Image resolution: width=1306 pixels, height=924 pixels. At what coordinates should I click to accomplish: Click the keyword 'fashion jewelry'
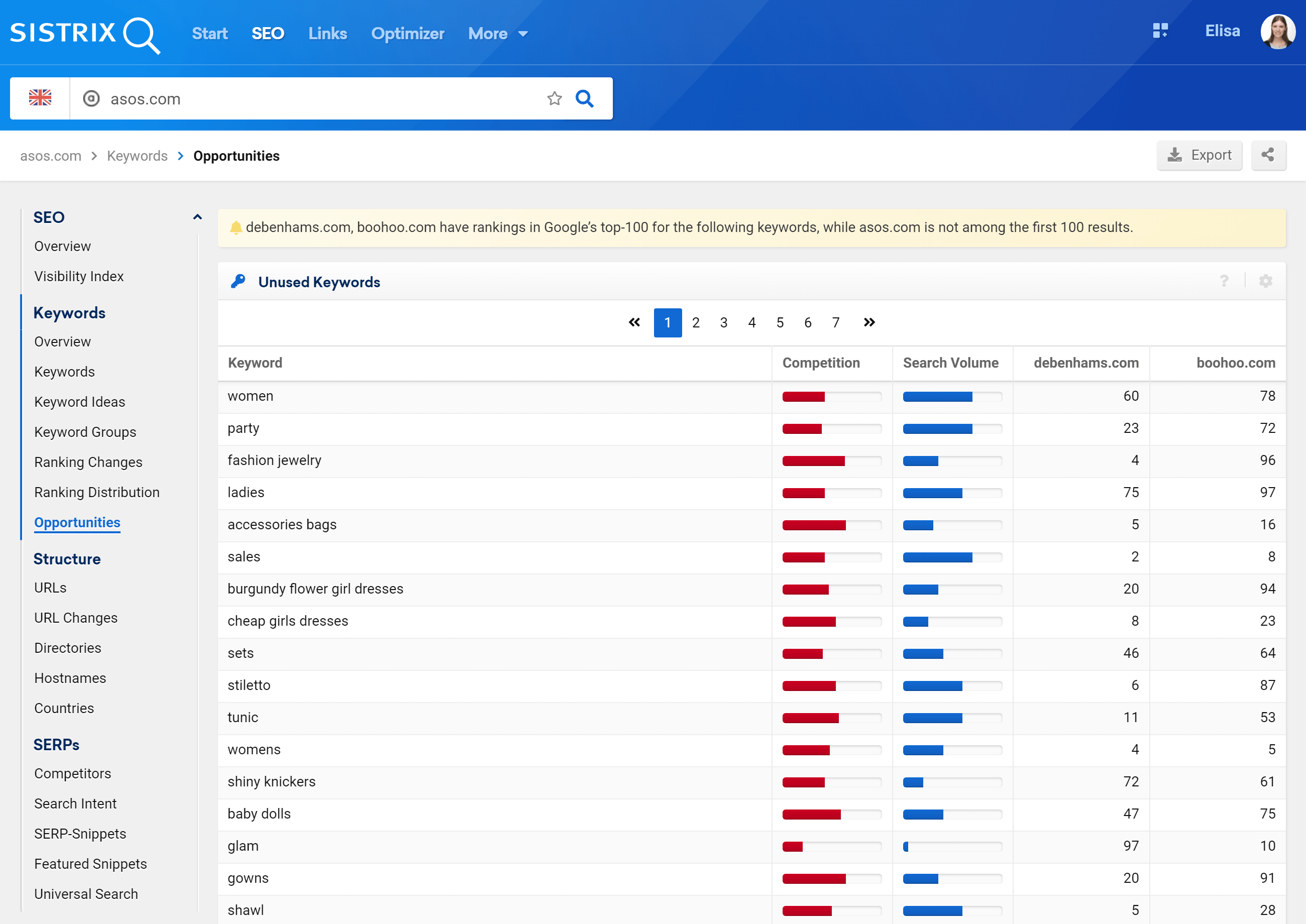[274, 460]
